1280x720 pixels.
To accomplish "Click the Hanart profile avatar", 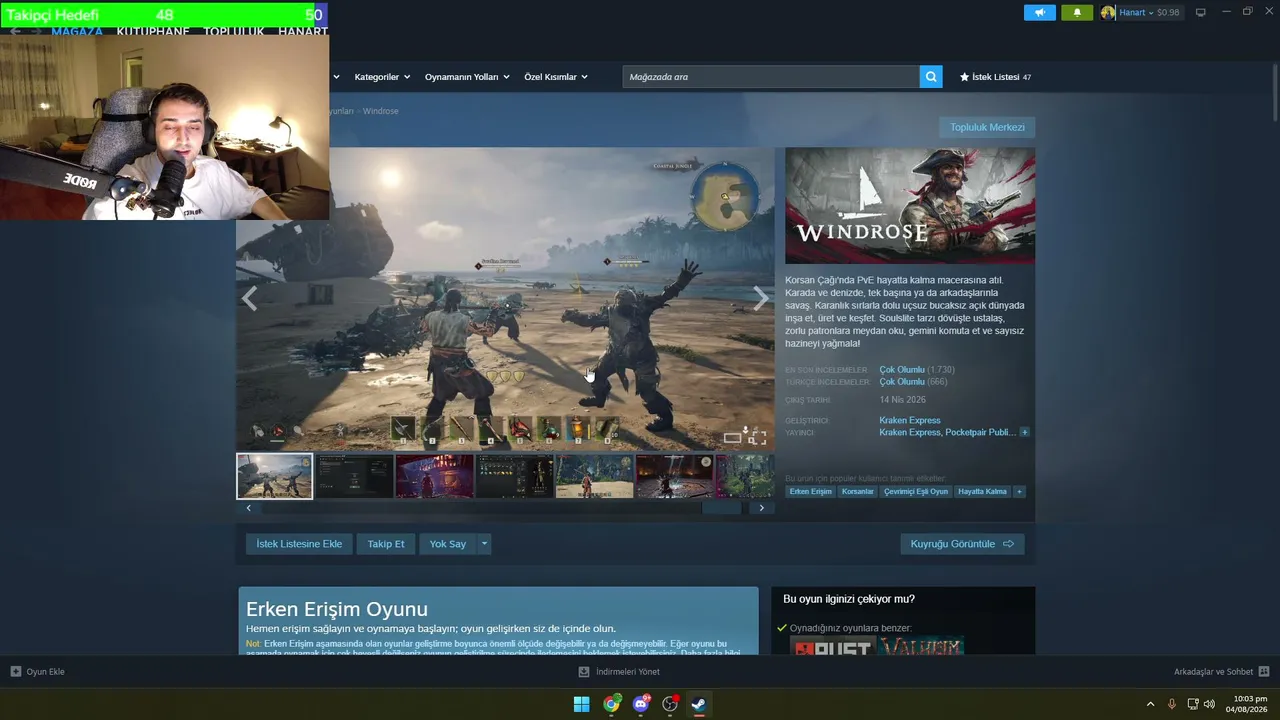I will (x=1108, y=13).
